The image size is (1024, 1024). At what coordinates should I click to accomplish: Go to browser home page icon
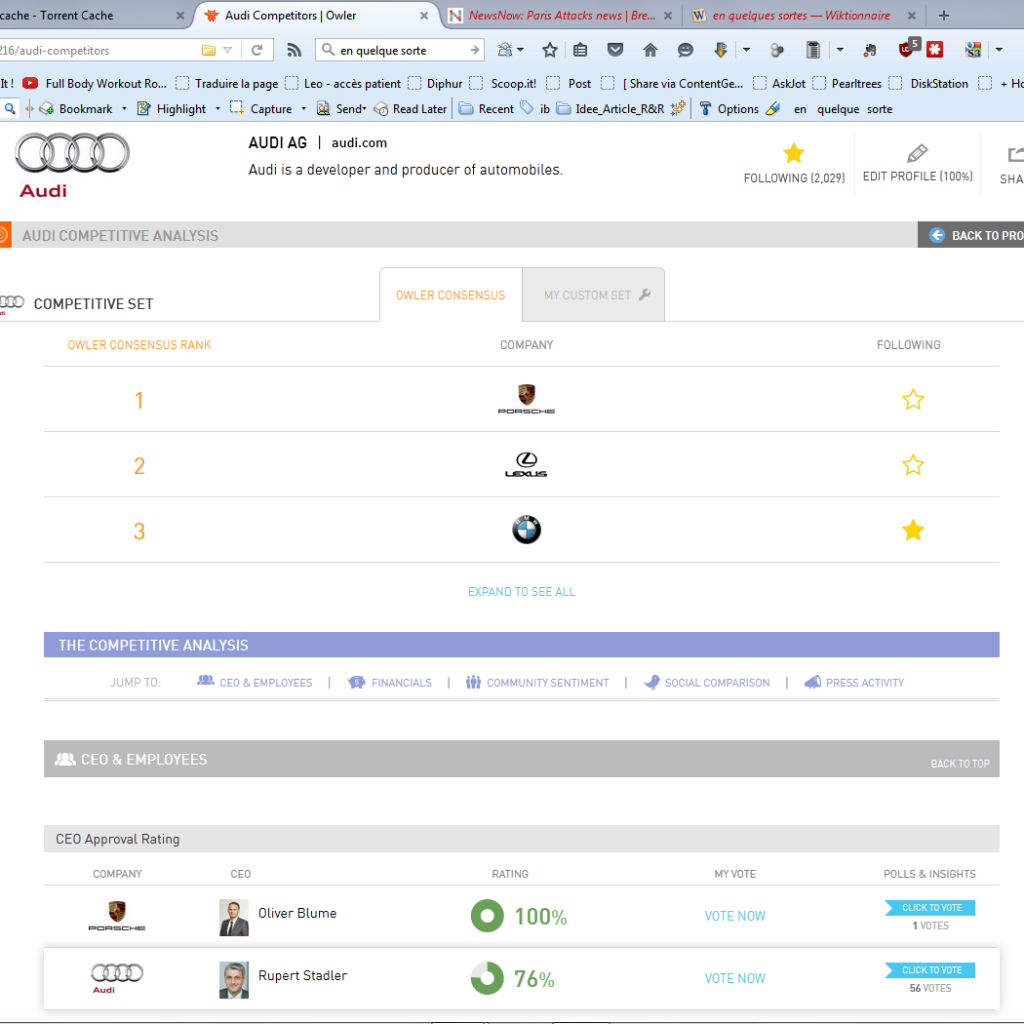(650, 50)
